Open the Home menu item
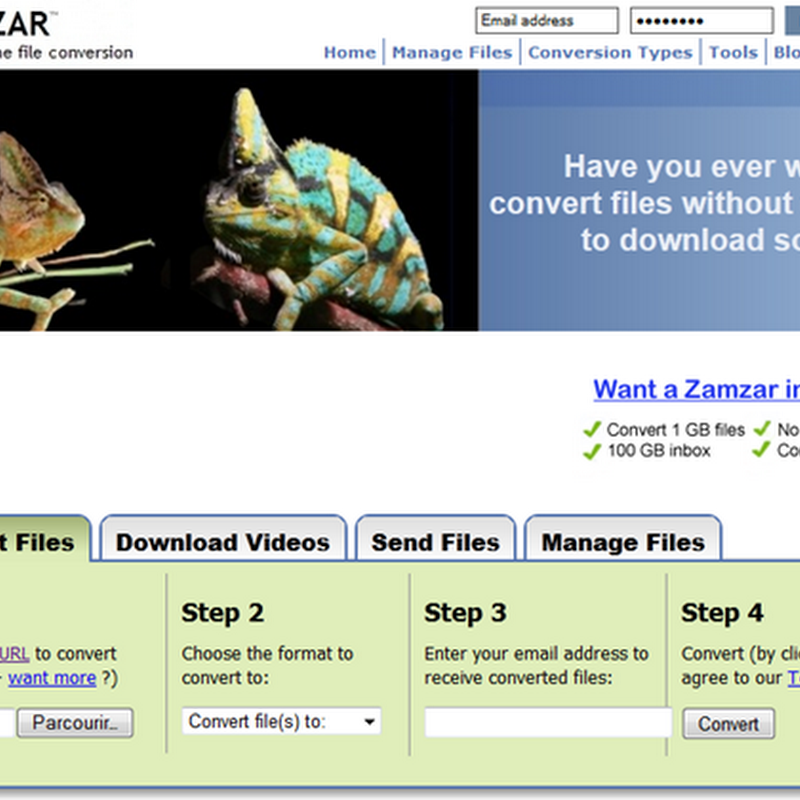Image resolution: width=800 pixels, height=800 pixels. 349,53
